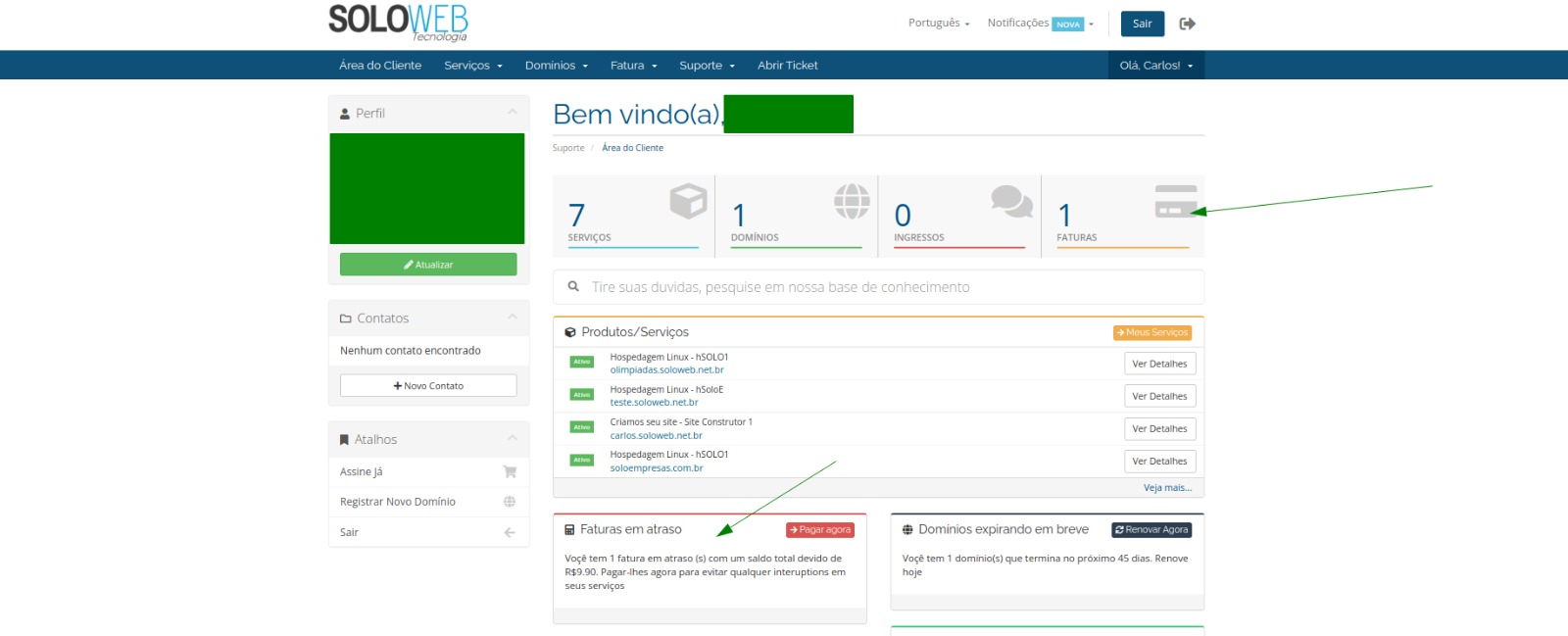Open the 1 Domínios stat tile

[797, 217]
